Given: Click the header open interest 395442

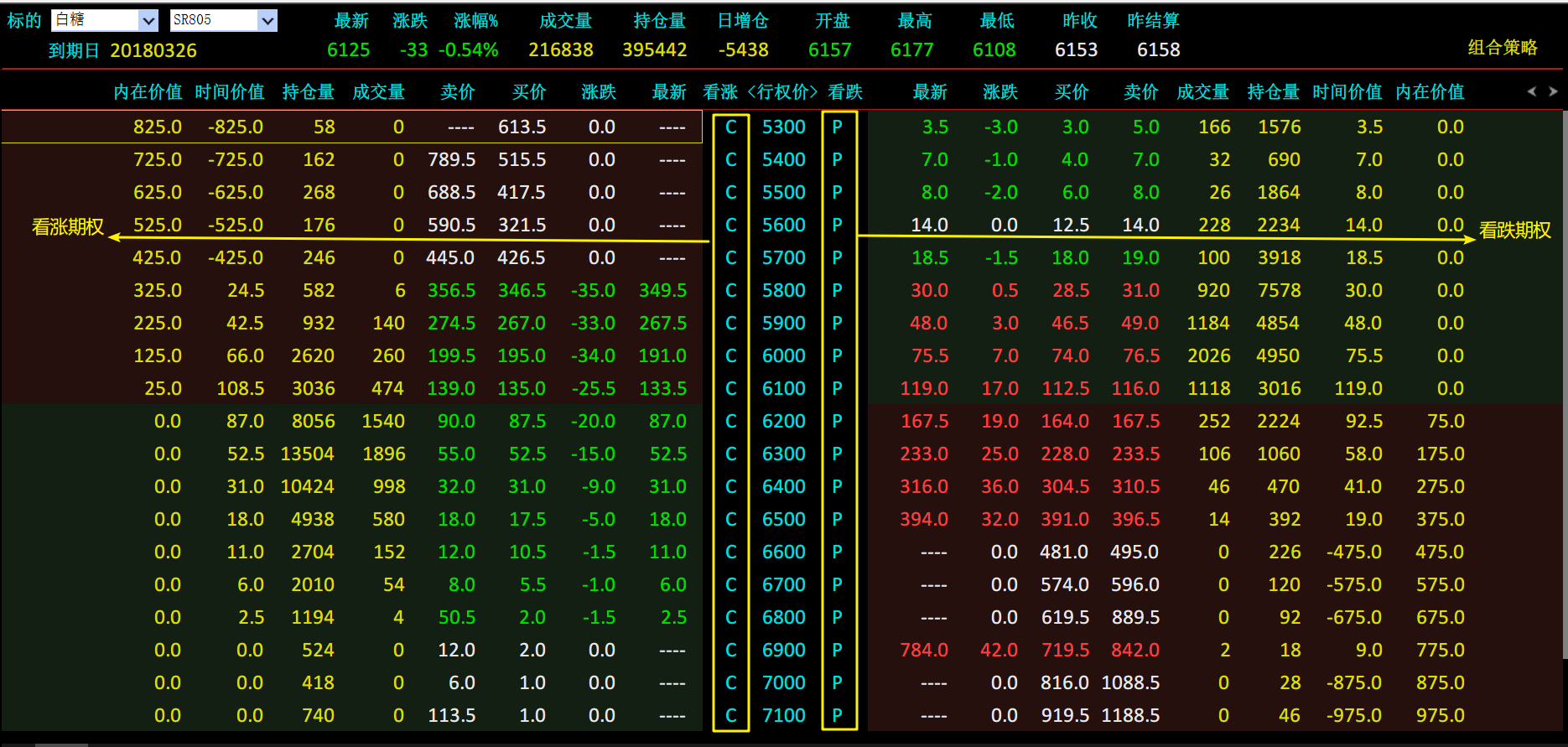Looking at the screenshot, I should [x=655, y=50].
